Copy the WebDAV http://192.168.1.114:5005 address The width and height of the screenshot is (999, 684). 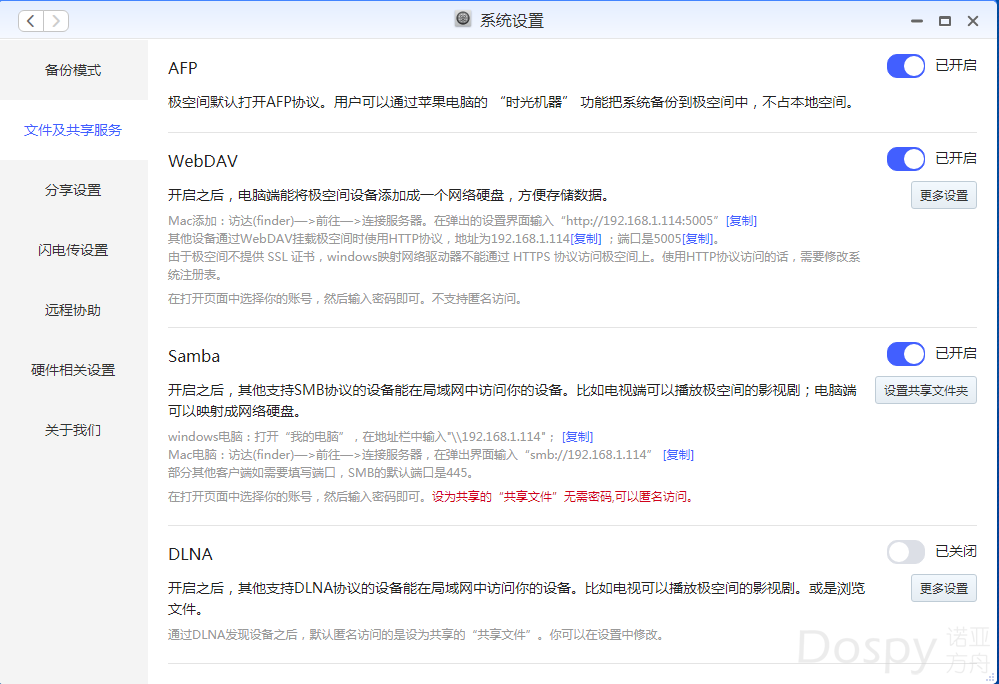741,221
